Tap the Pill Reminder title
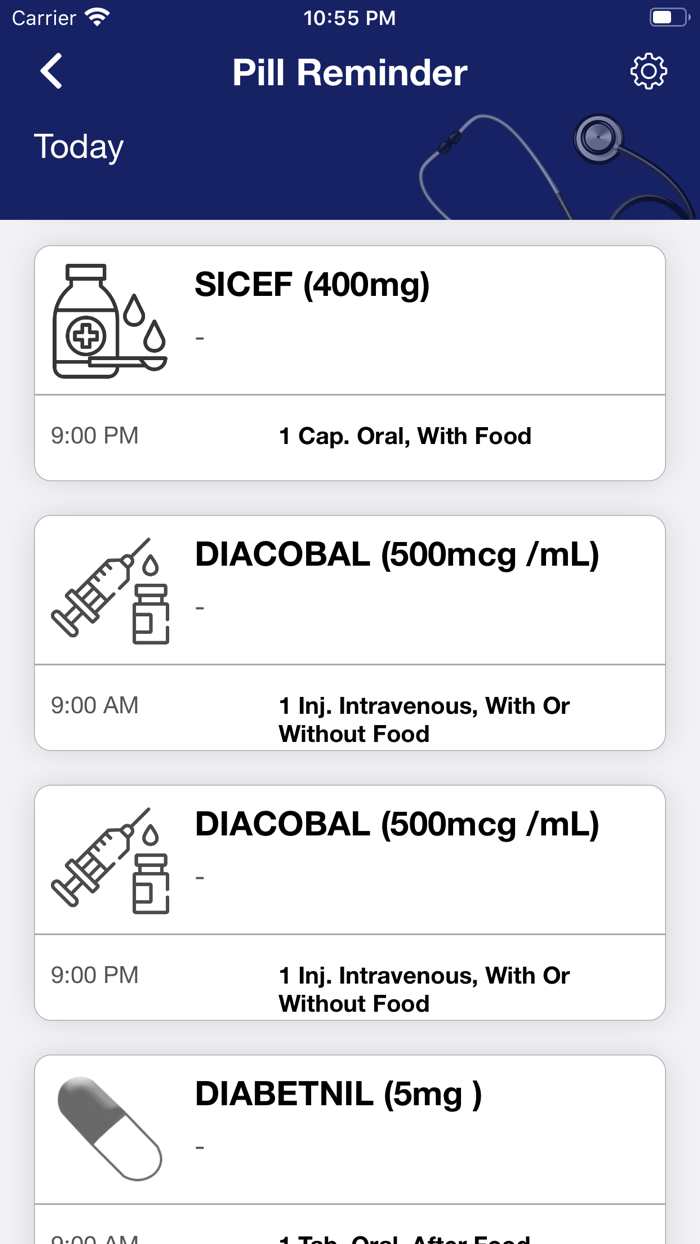The image size is (700, 1244). point(349,71)
